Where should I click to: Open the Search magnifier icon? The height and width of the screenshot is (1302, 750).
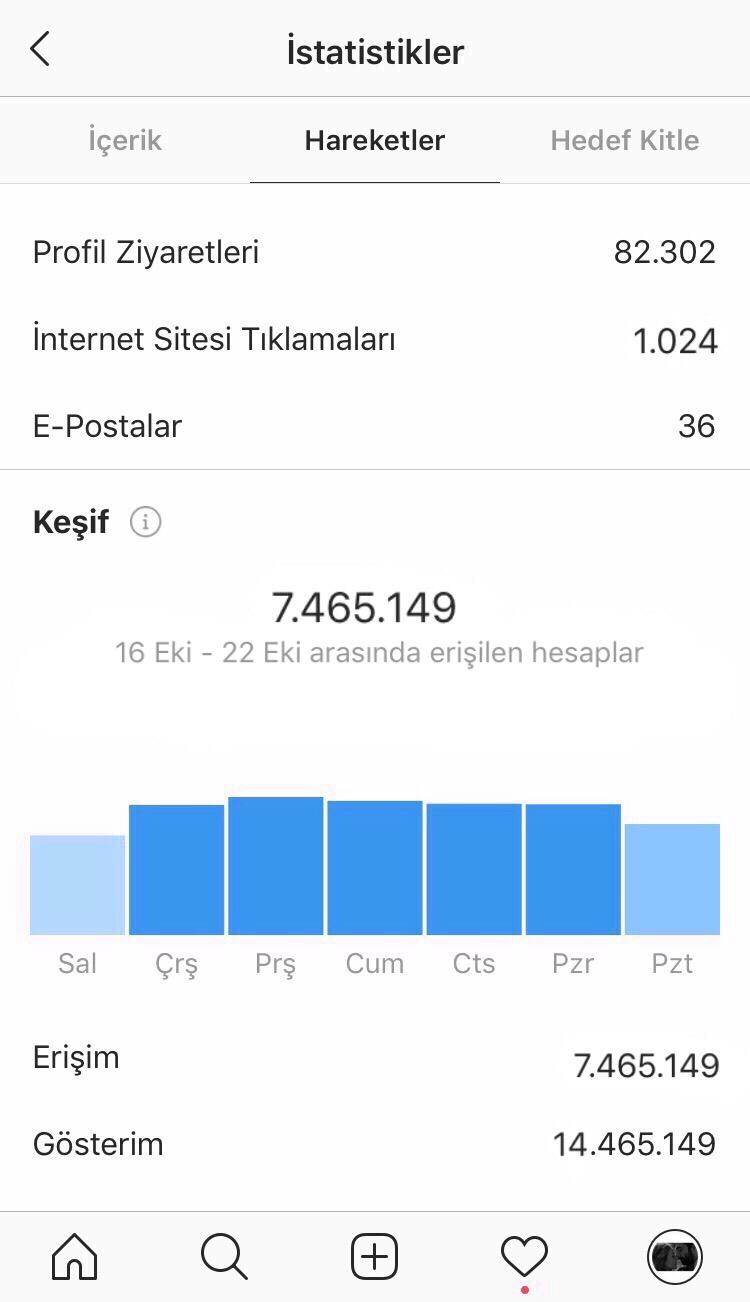click(x=224, y=1256)
